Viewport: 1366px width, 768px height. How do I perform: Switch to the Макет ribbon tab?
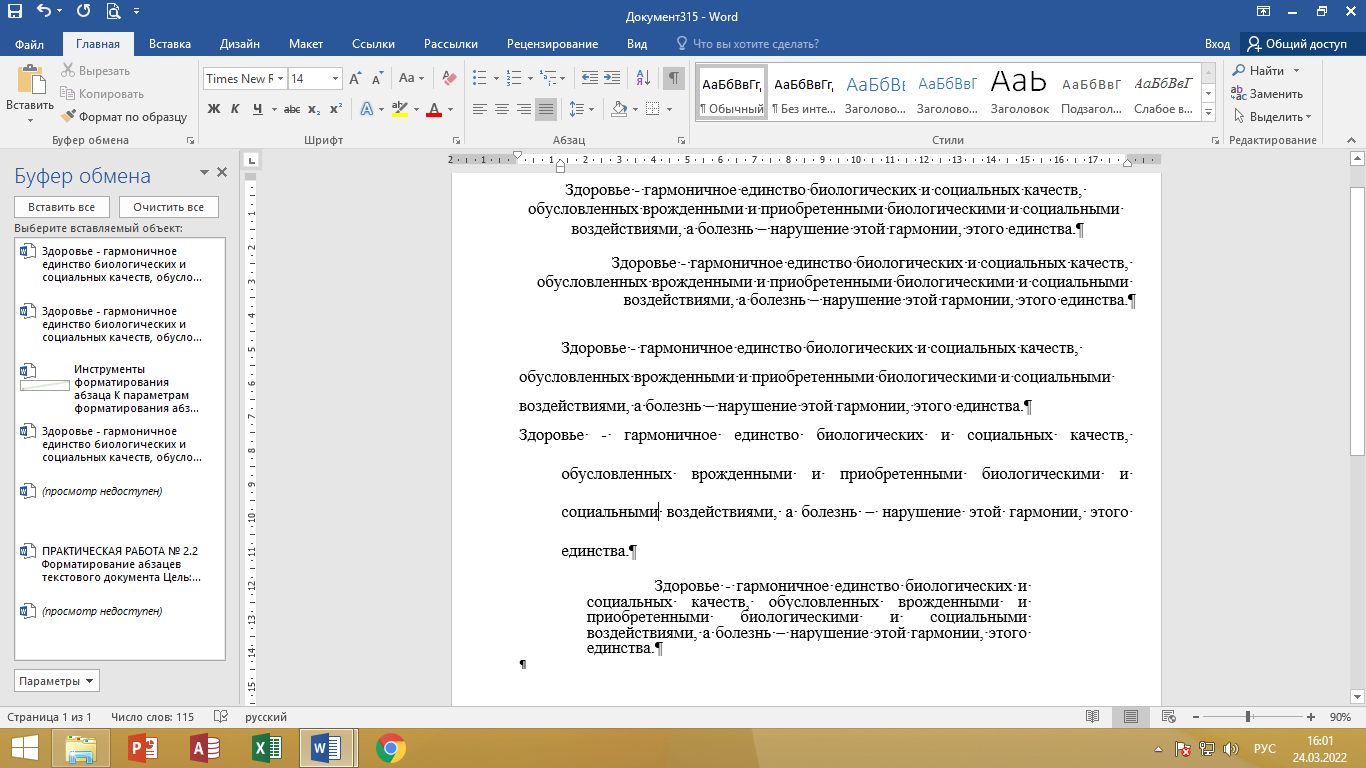(306, 44)
